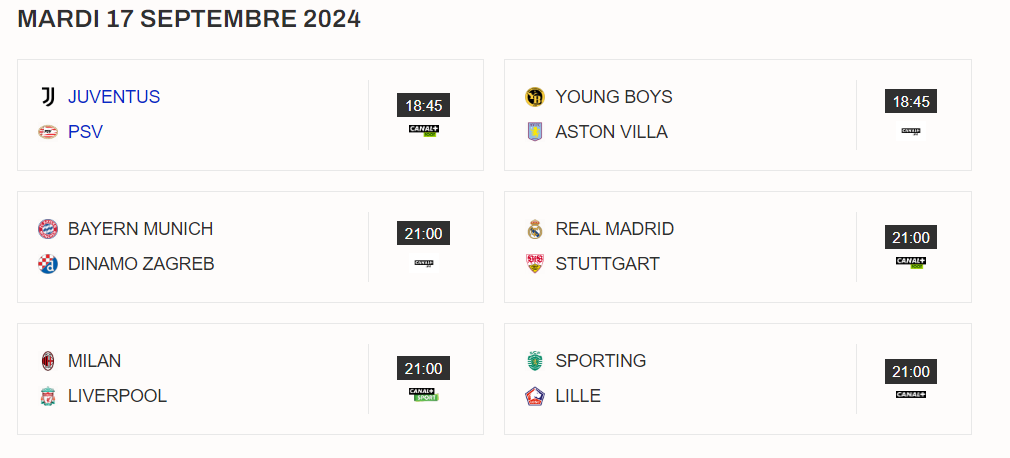Screen dimensions: 1010x458
Task: Open the Juventus team link
Action: [x=114, y=97]
